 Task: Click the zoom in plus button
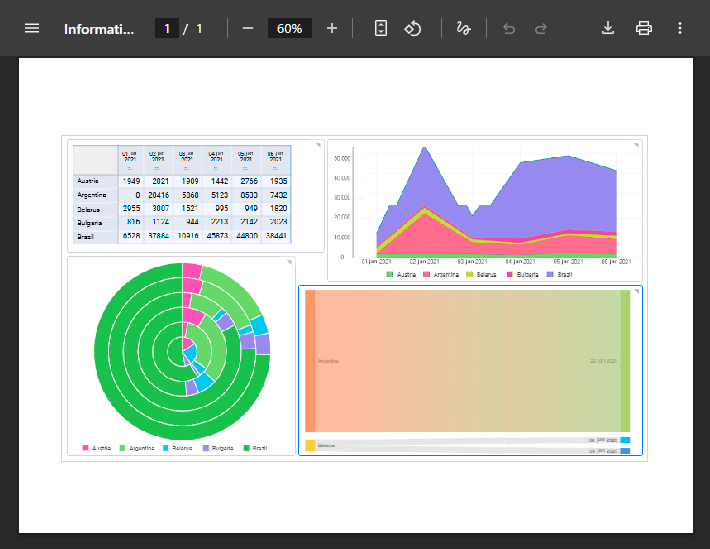(x=332, y=28)
